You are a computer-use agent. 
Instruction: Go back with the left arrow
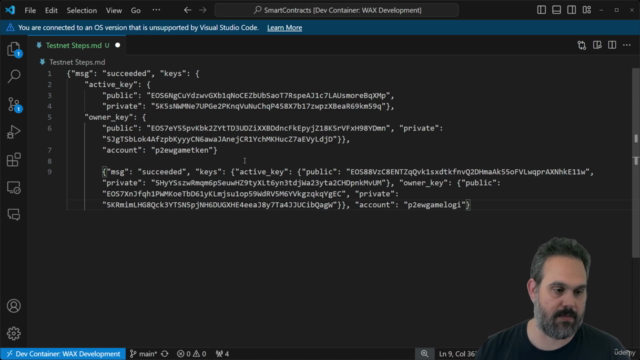point(187,10)
